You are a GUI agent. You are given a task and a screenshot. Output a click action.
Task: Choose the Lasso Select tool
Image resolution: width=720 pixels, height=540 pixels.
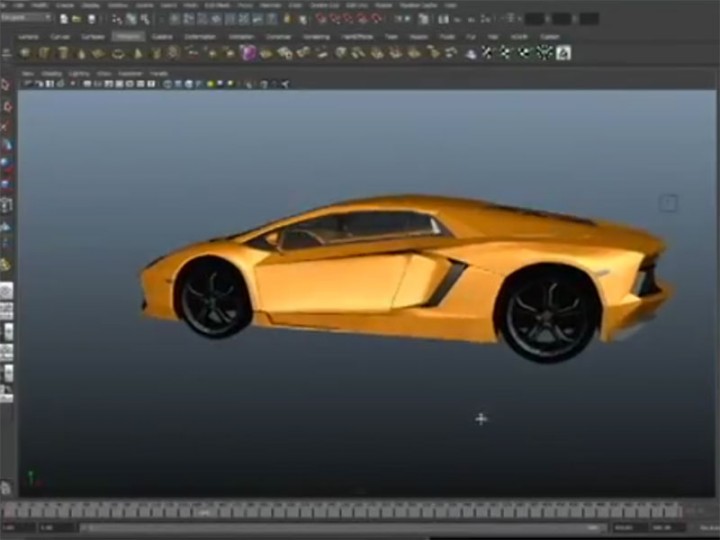(x=6, y=107)
